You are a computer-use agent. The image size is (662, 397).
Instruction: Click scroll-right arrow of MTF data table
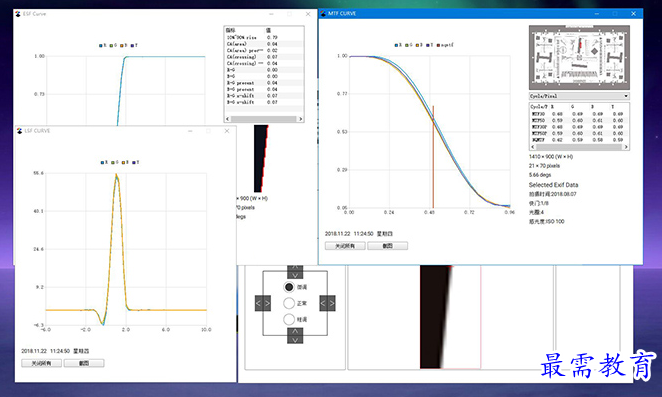pyautogui.click(x=626, y=147)
